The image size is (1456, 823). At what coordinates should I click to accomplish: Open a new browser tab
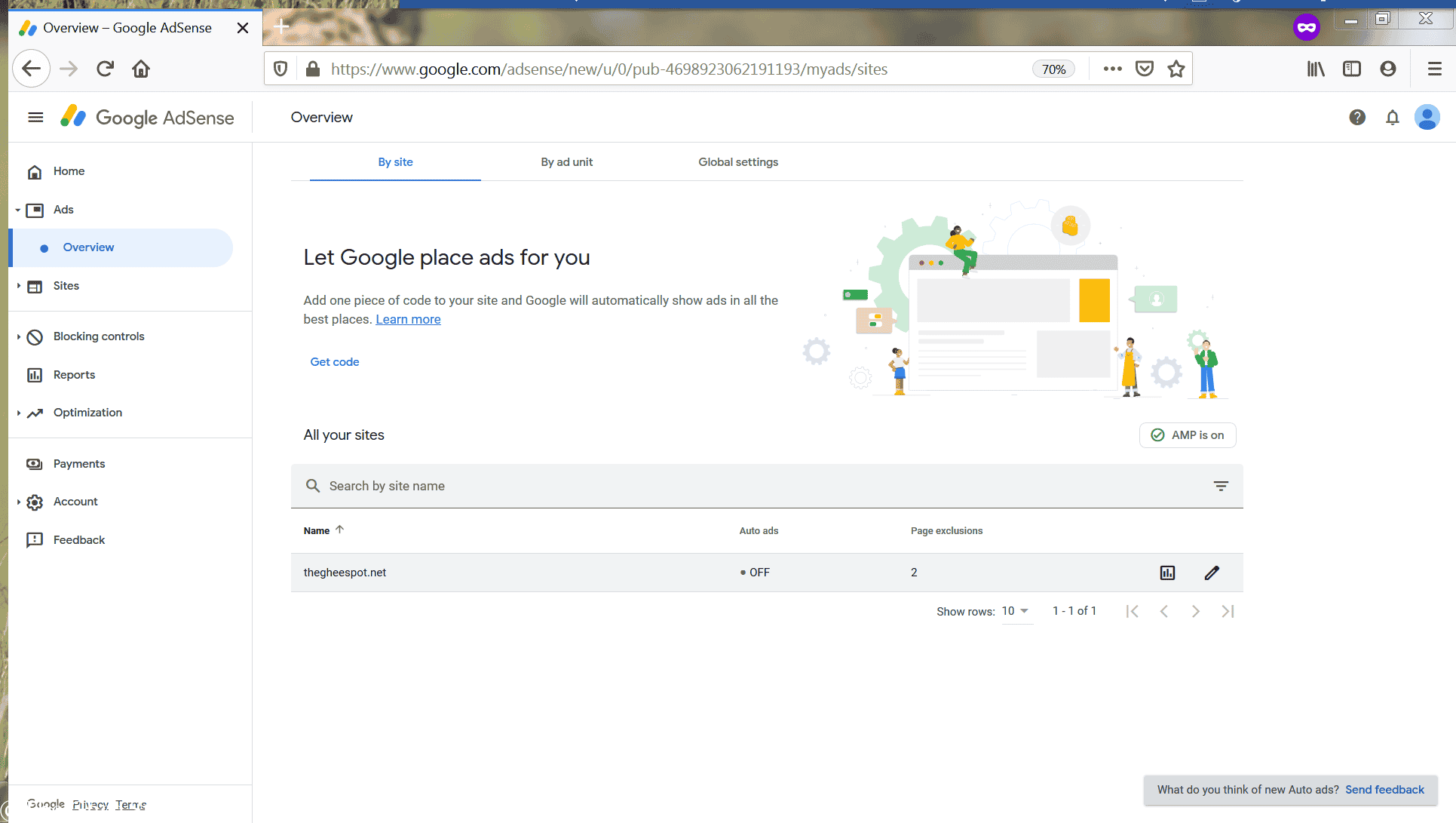(x=281, y=27)
